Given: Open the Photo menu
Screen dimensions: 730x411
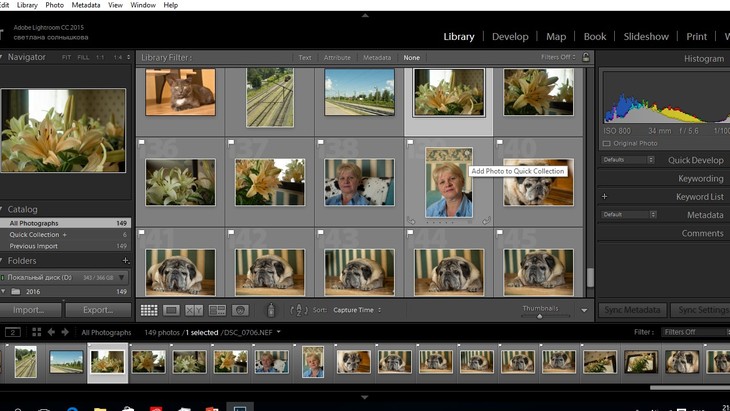Looking at the screenshot, I should click(54, 5).
